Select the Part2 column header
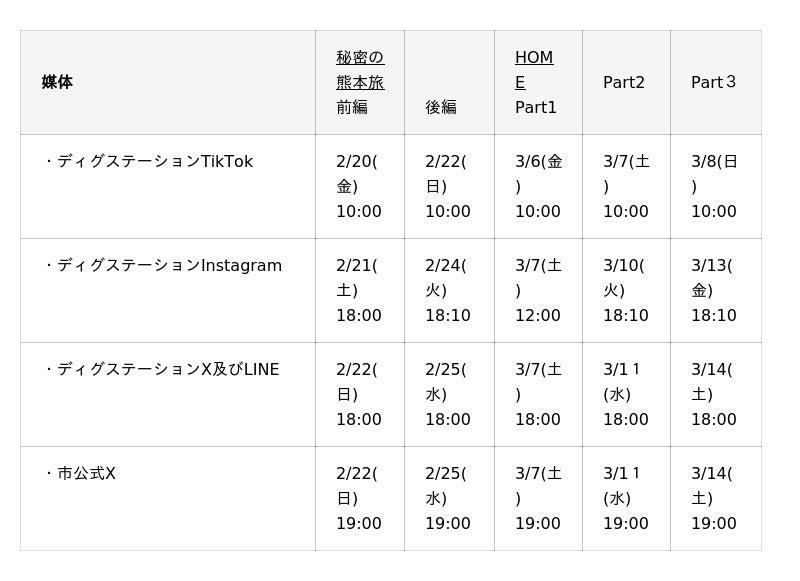The width and height of the screenshot is (800, 581). [x=624, y=82]
